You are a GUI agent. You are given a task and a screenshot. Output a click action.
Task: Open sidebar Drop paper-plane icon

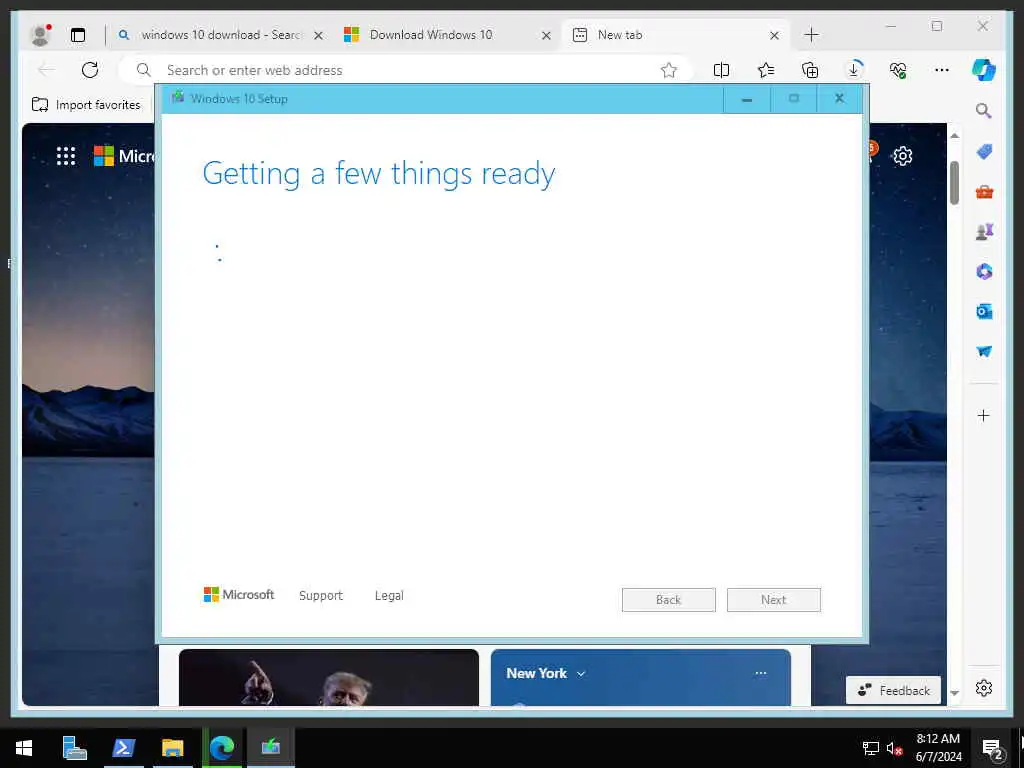(x=984, y=351)
